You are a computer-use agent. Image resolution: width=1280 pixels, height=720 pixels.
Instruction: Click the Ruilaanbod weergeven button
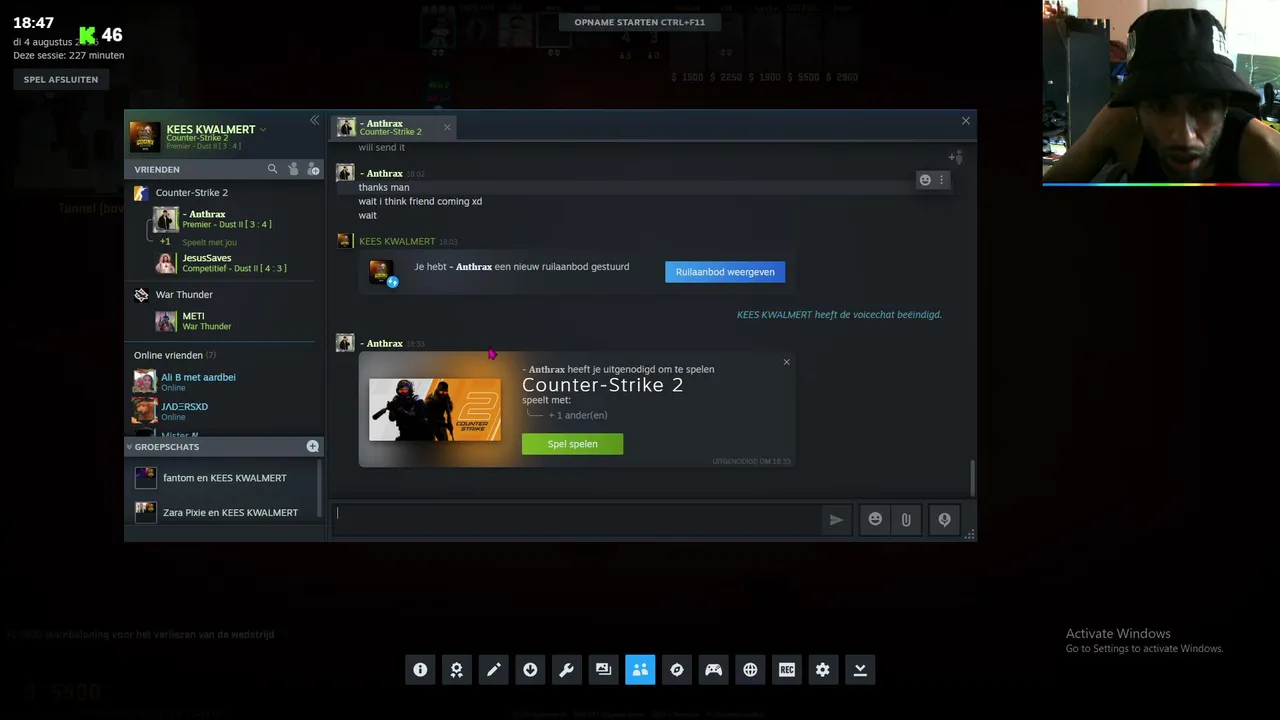(x=725, y=272)
